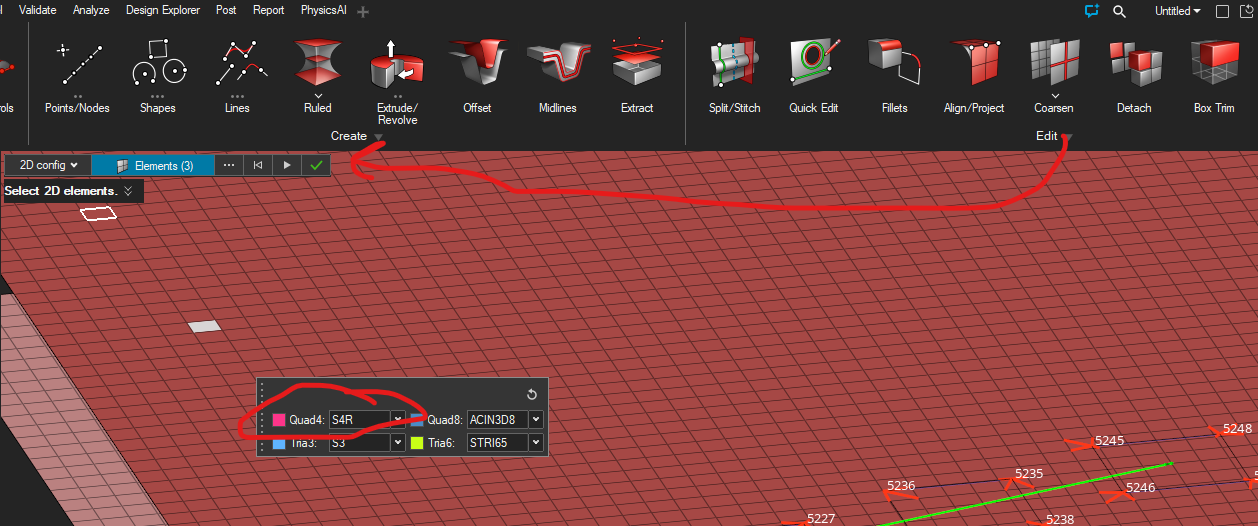The image size is (1258, 526).
Task: Expand the Select 2D elements hint chevron
Action: point(128,190)
